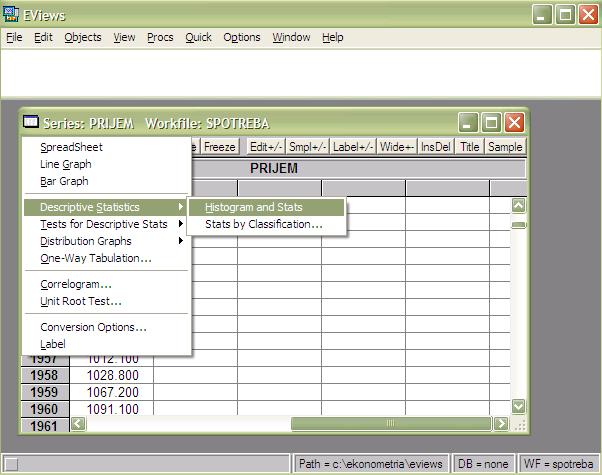Toggle the Label+/- button

353,147
